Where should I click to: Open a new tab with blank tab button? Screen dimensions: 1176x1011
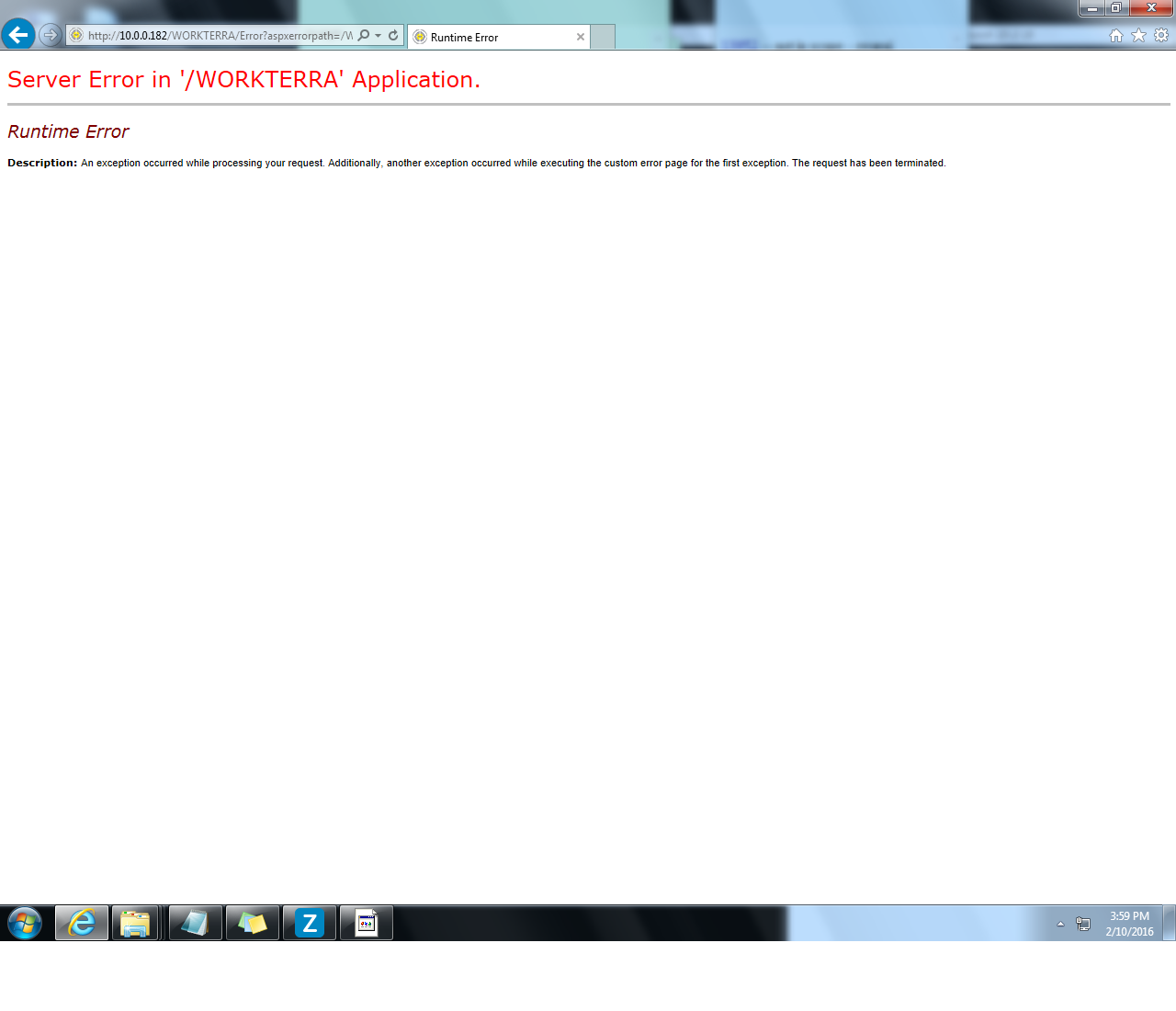(x=603, y=37)
